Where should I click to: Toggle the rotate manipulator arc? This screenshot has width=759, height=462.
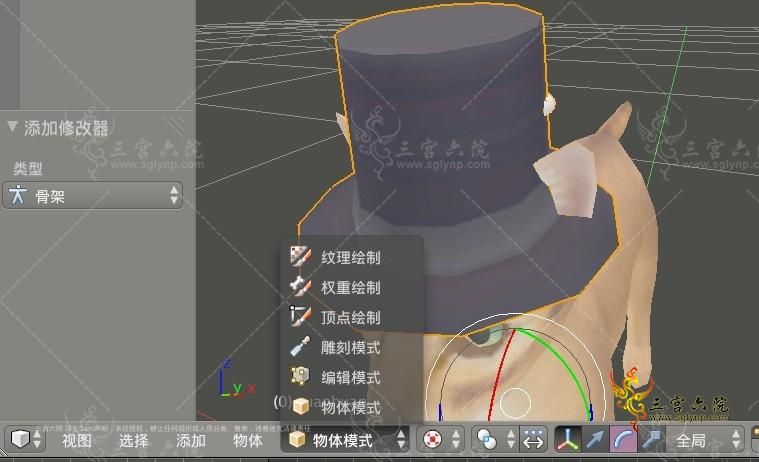pos(623,440)
